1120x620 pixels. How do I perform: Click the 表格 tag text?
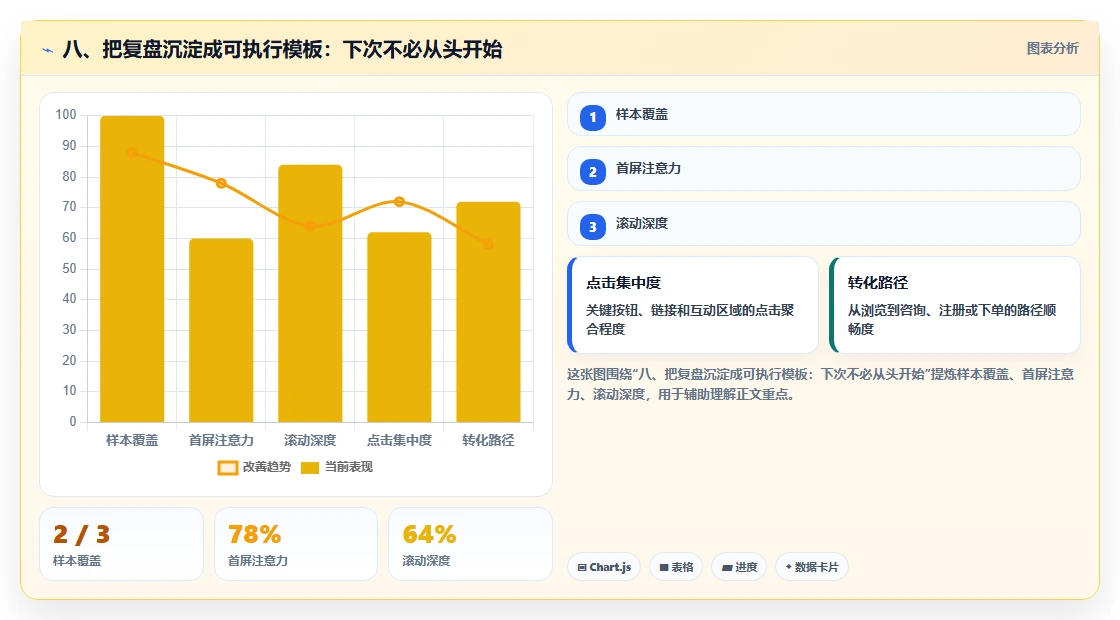click(682, 567)
